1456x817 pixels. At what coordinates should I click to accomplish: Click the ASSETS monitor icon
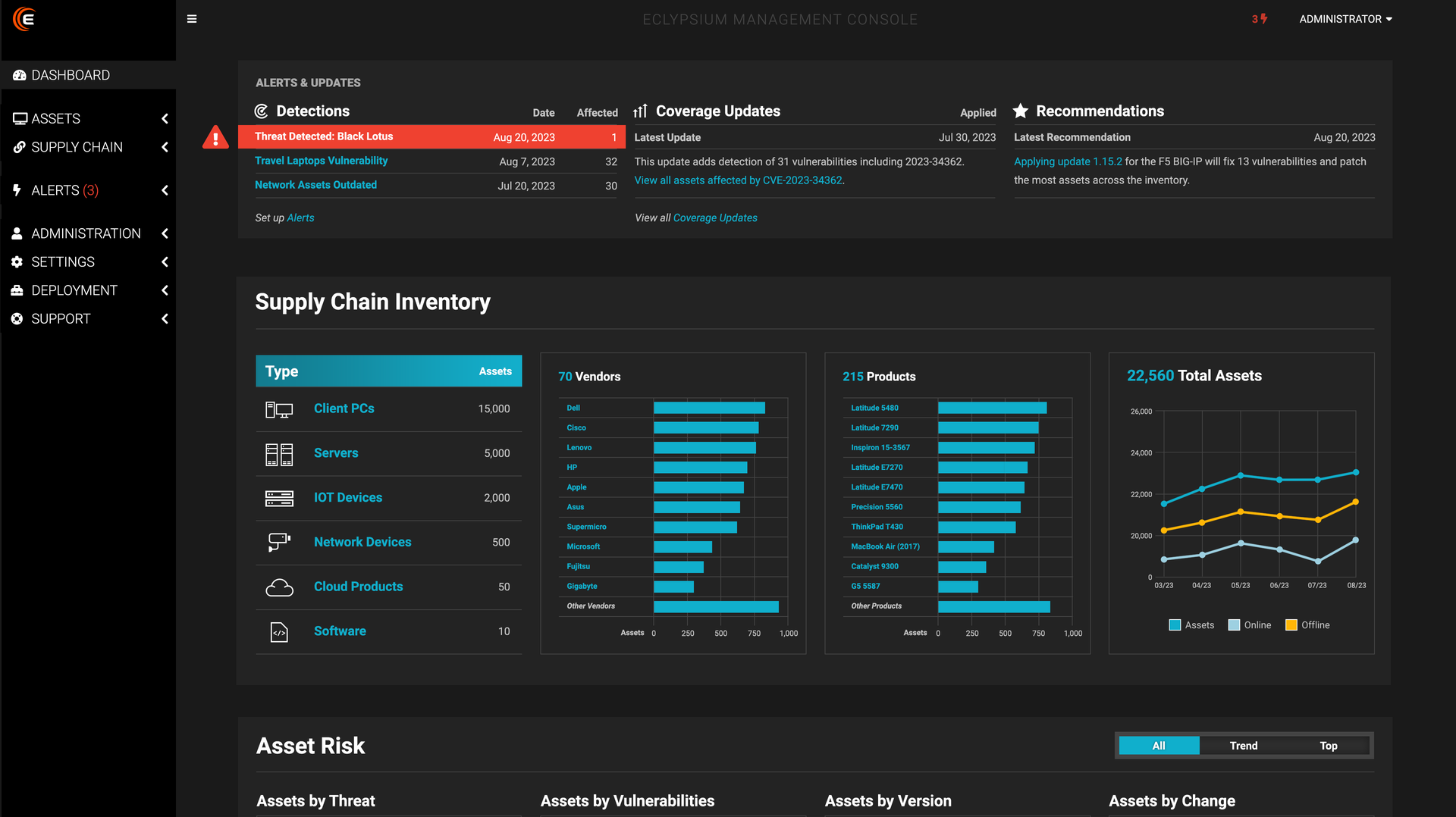pos(20,118)
